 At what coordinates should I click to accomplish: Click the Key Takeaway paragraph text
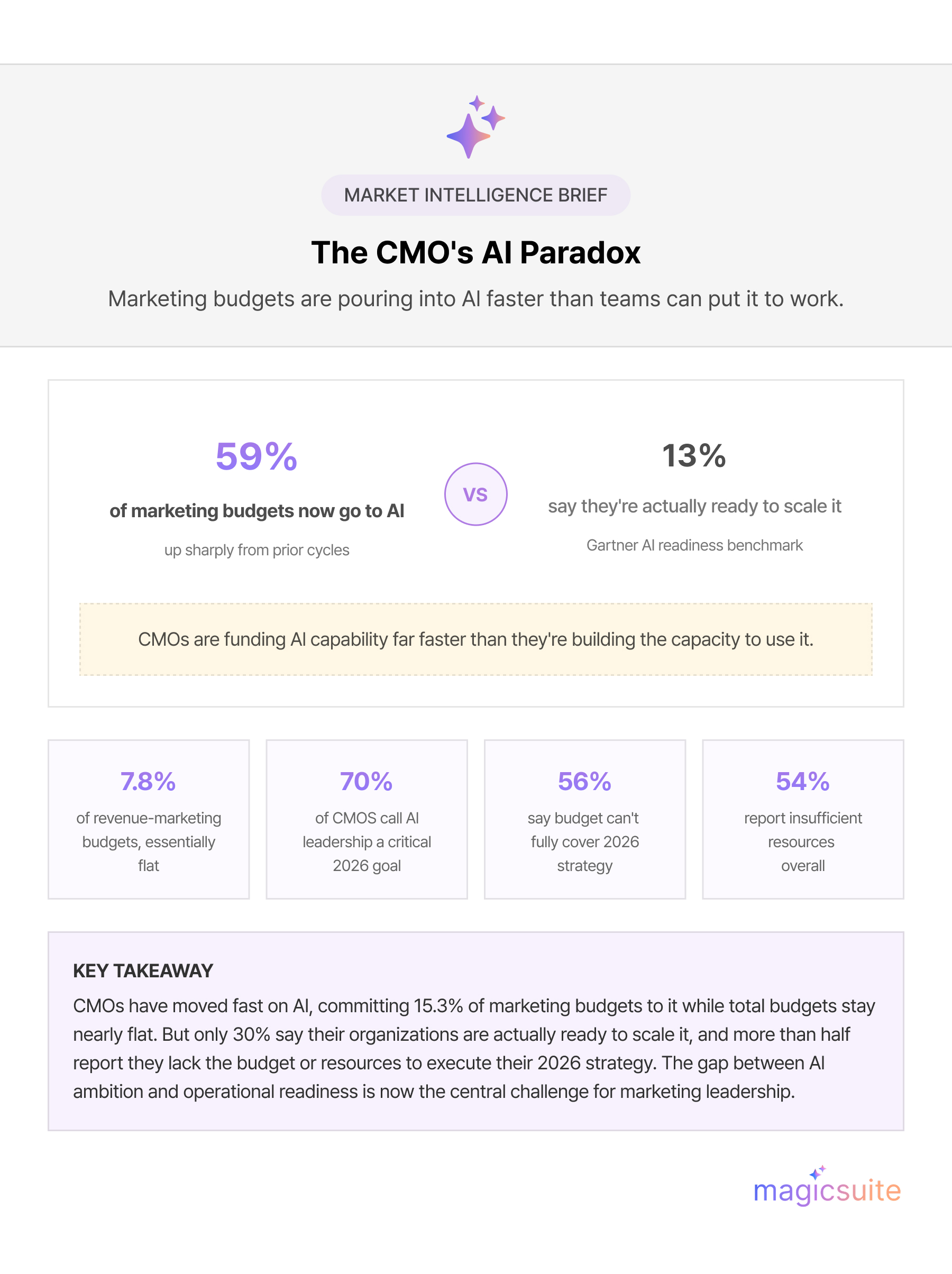(474, 1049)
